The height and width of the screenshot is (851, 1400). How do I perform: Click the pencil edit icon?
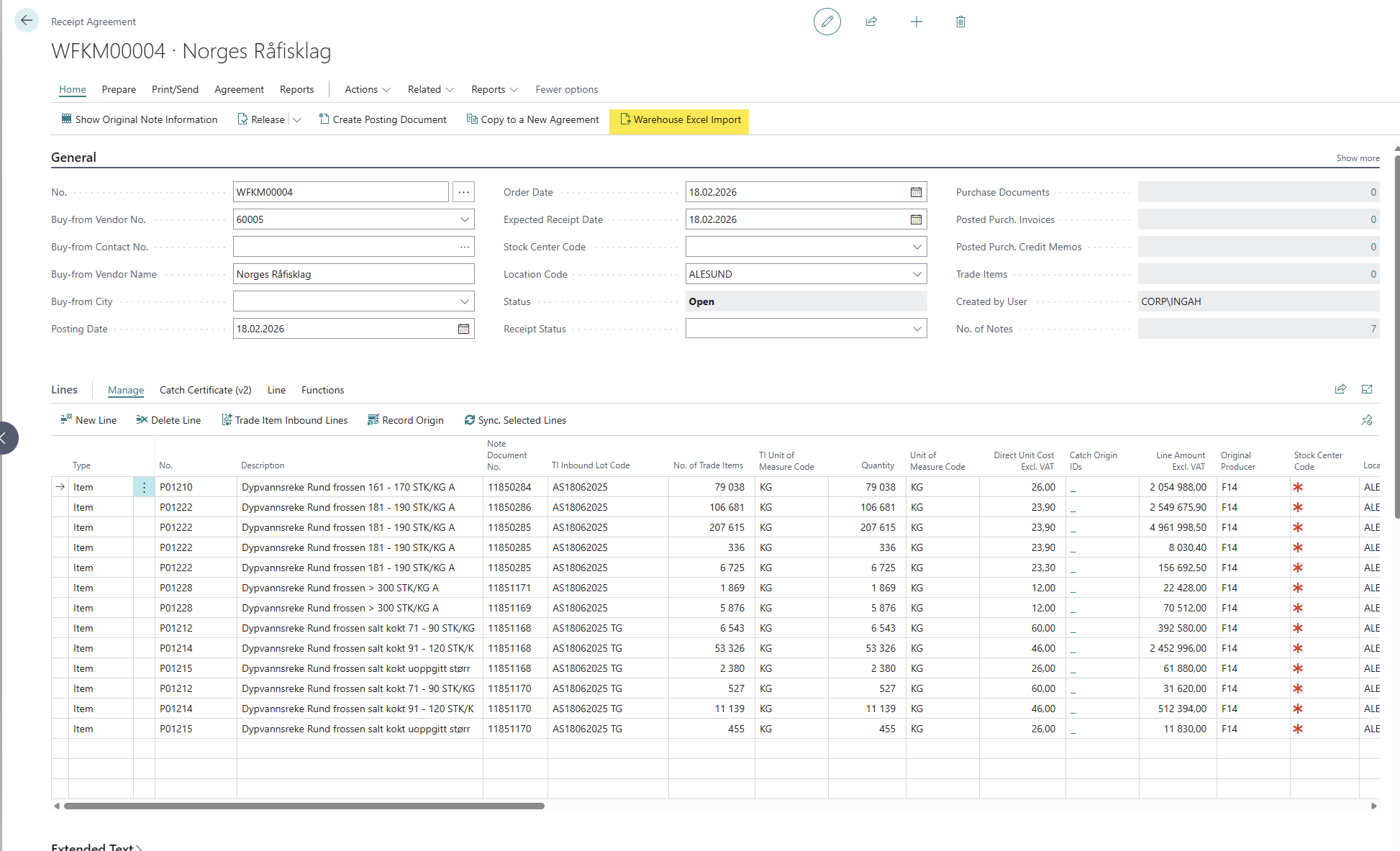(827, 22)
